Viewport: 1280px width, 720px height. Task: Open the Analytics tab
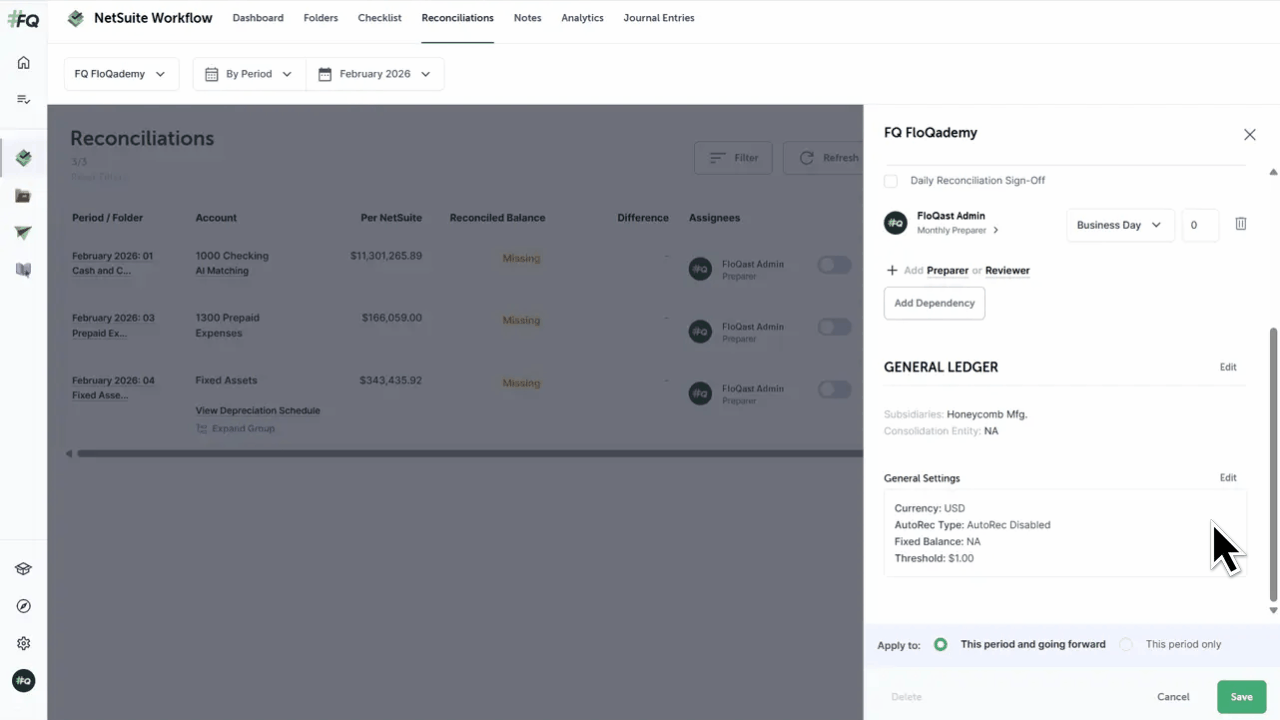coord(582,18)
